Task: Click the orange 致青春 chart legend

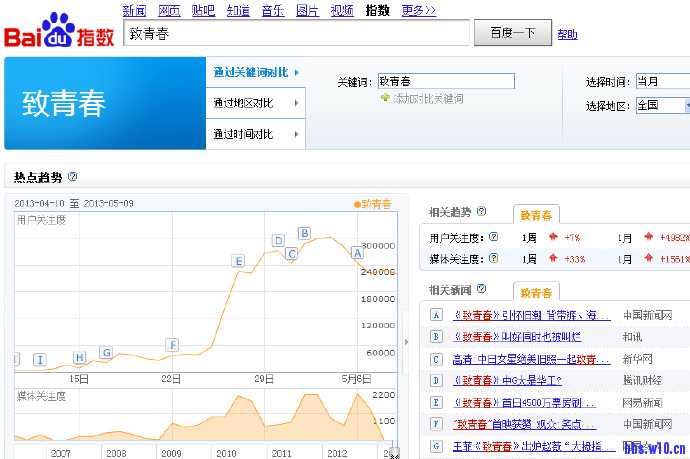Action: [x=372, y=204]
